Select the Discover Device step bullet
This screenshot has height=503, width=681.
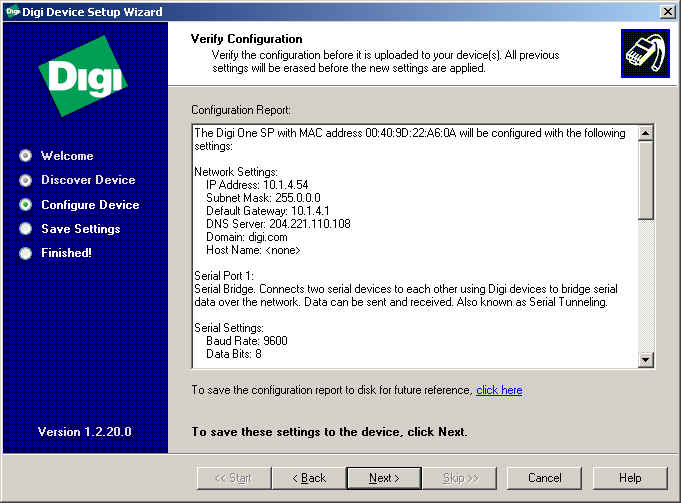pyautogui.click(x=25, y=180)
